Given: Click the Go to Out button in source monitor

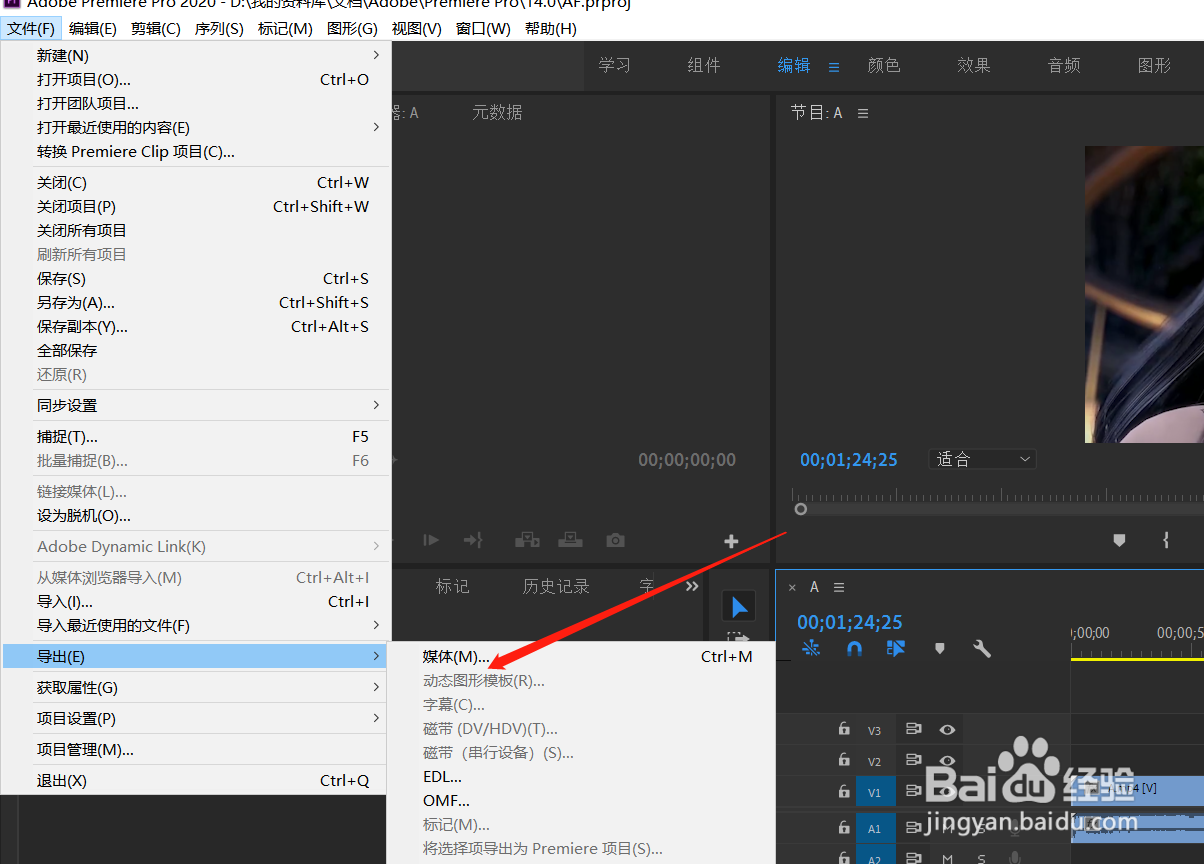Looking at the screenshot, I should pos(473,540).
